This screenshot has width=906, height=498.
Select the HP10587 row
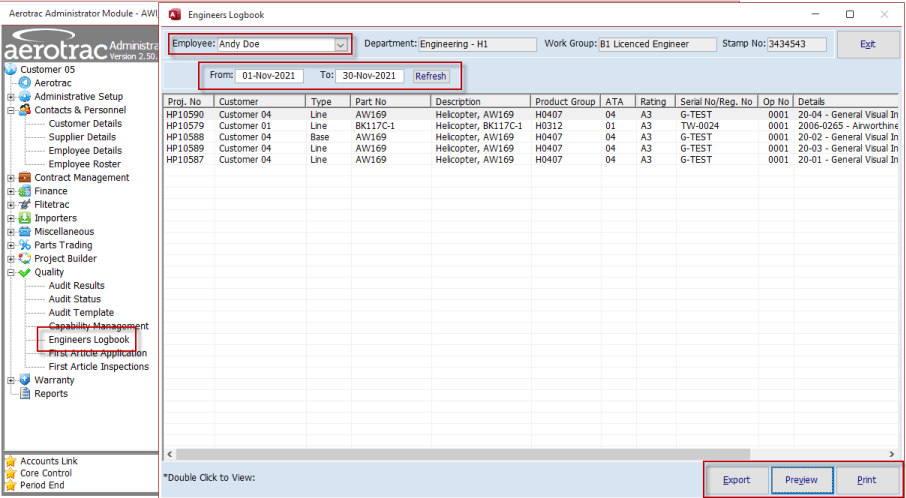click(x=530, y=159)
